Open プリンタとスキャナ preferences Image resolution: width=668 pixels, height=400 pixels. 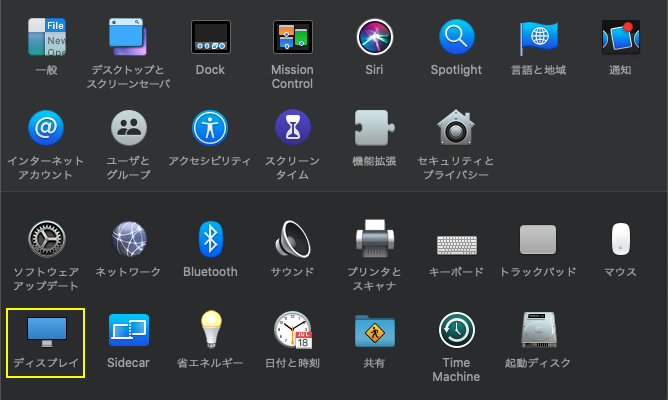(x=374, y=239)
